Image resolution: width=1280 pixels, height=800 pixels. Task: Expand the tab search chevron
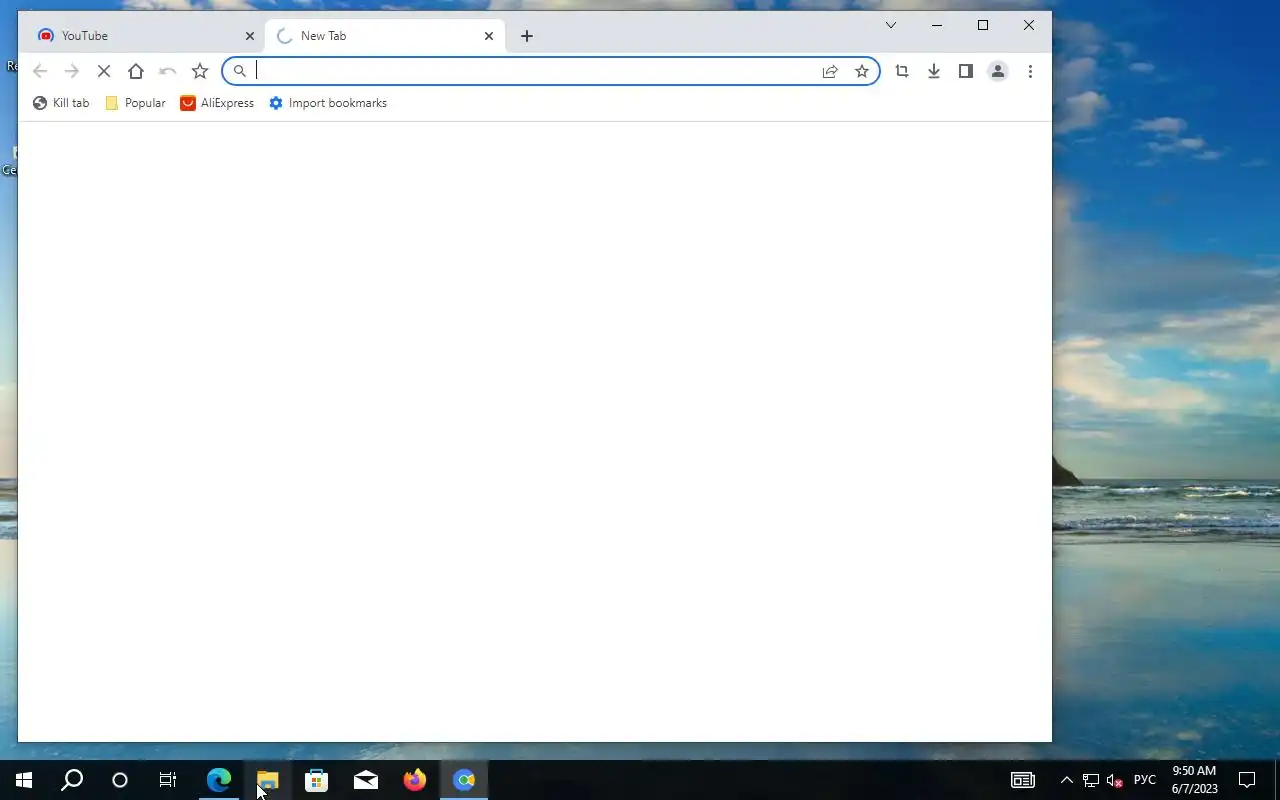click(891, 25)
